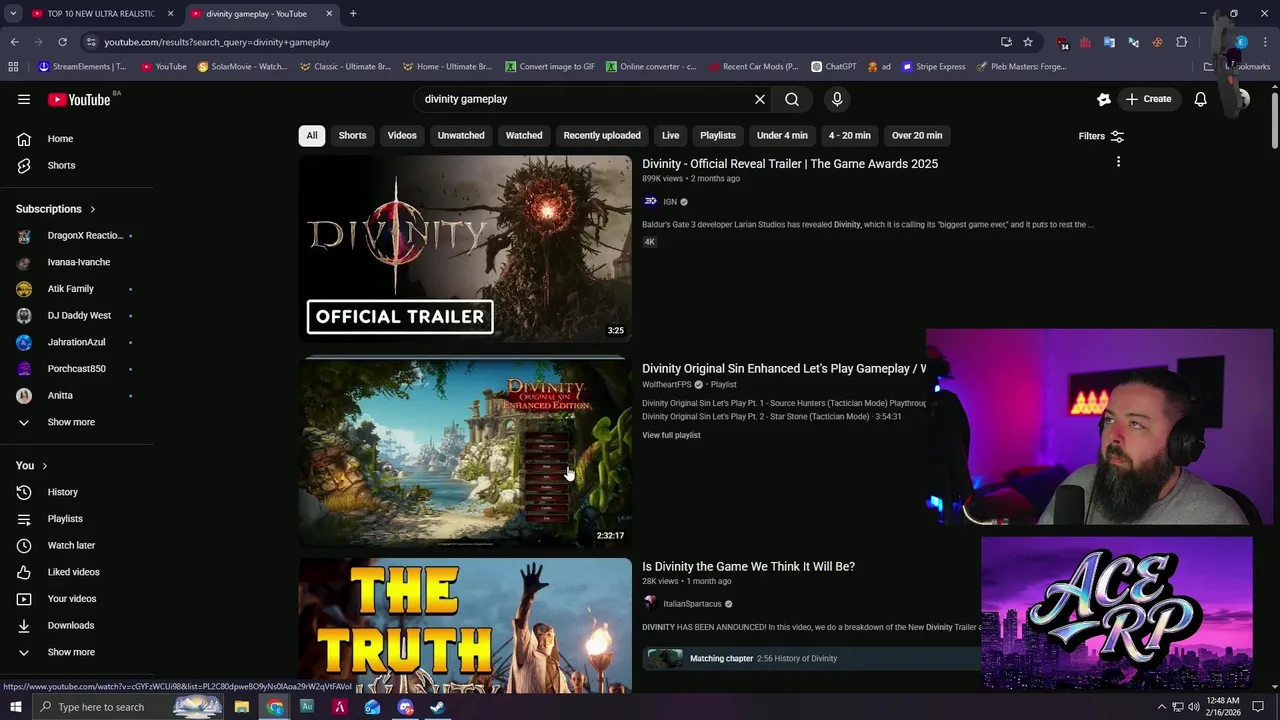
Task: Open Chrome's extensions puzzle icon
Action: [x=1181, y=42]
